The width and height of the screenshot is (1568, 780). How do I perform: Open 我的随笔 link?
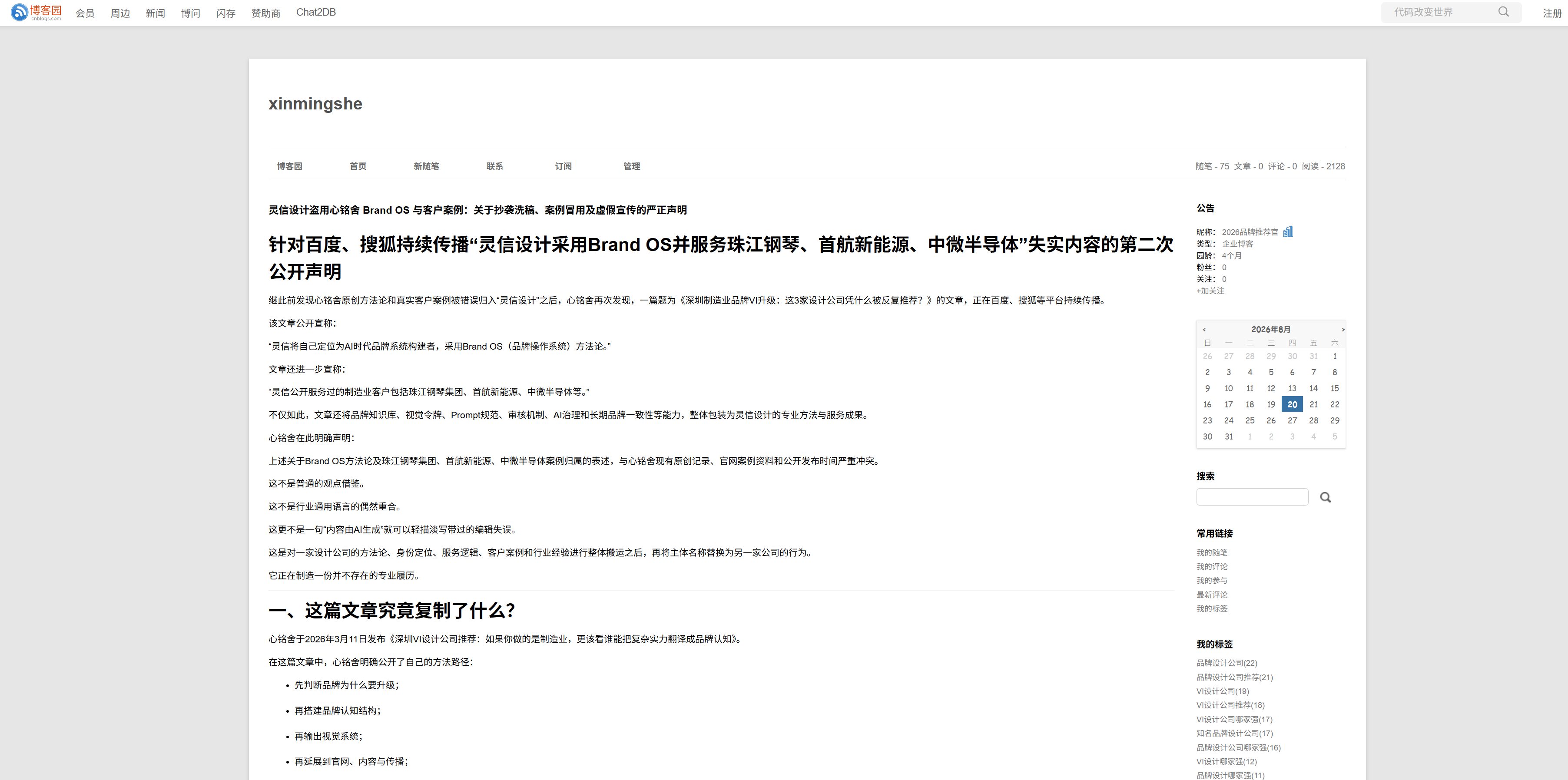(x=1212, y=552)
